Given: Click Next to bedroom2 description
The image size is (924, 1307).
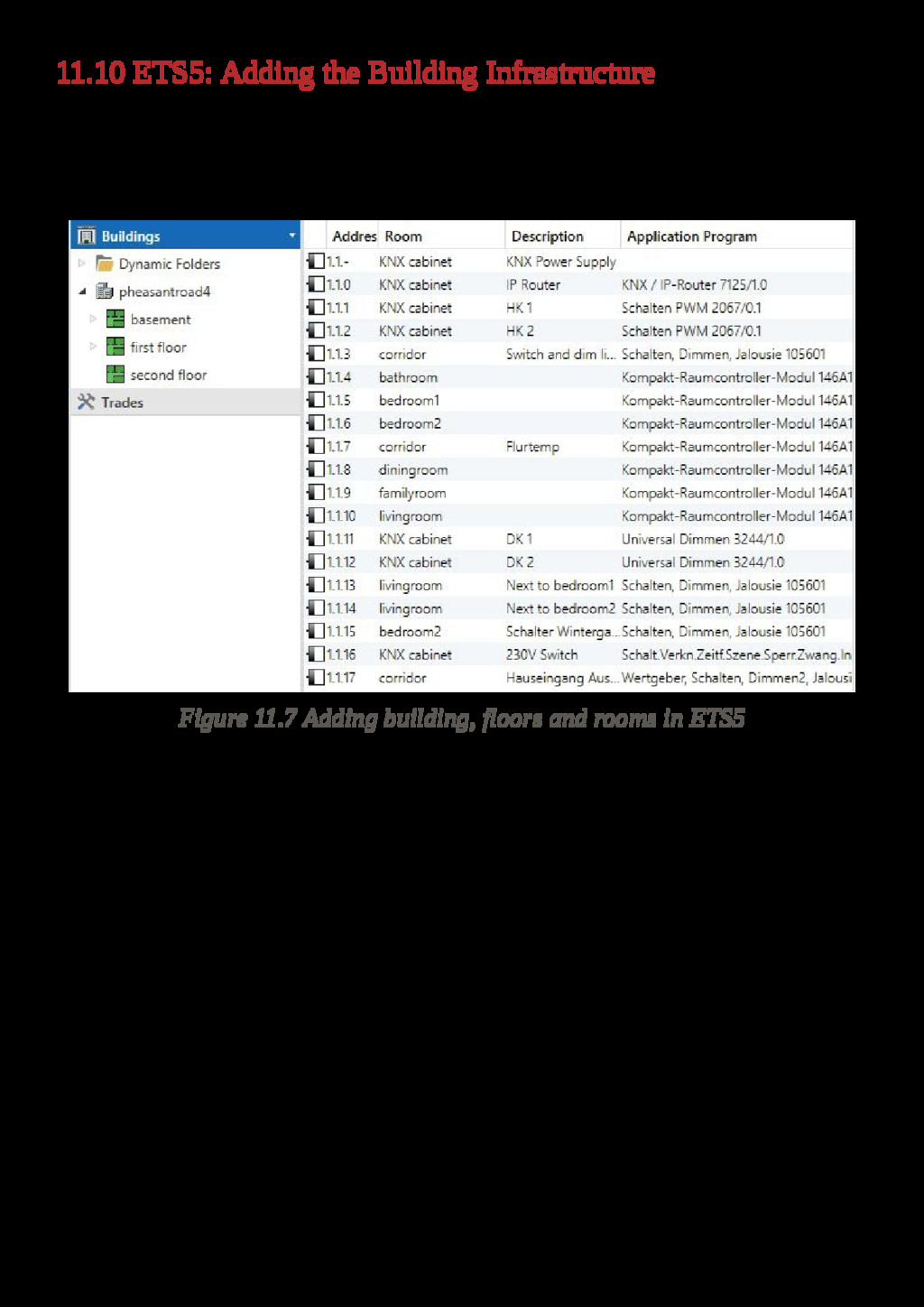Looking at the screenshot, I should point(560,608).
